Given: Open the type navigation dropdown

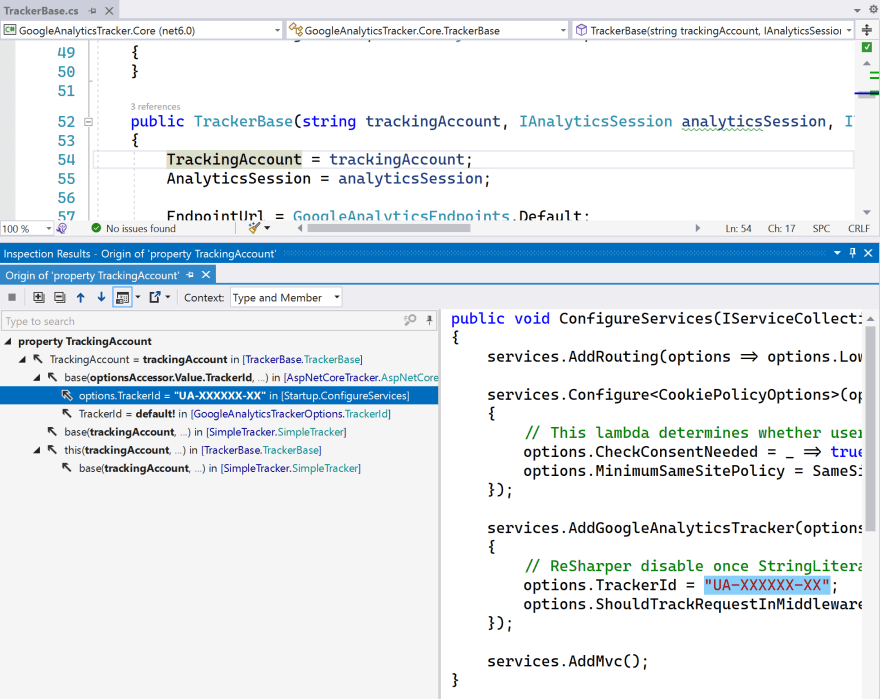Looking at the screenshot, I should (428, 31).
